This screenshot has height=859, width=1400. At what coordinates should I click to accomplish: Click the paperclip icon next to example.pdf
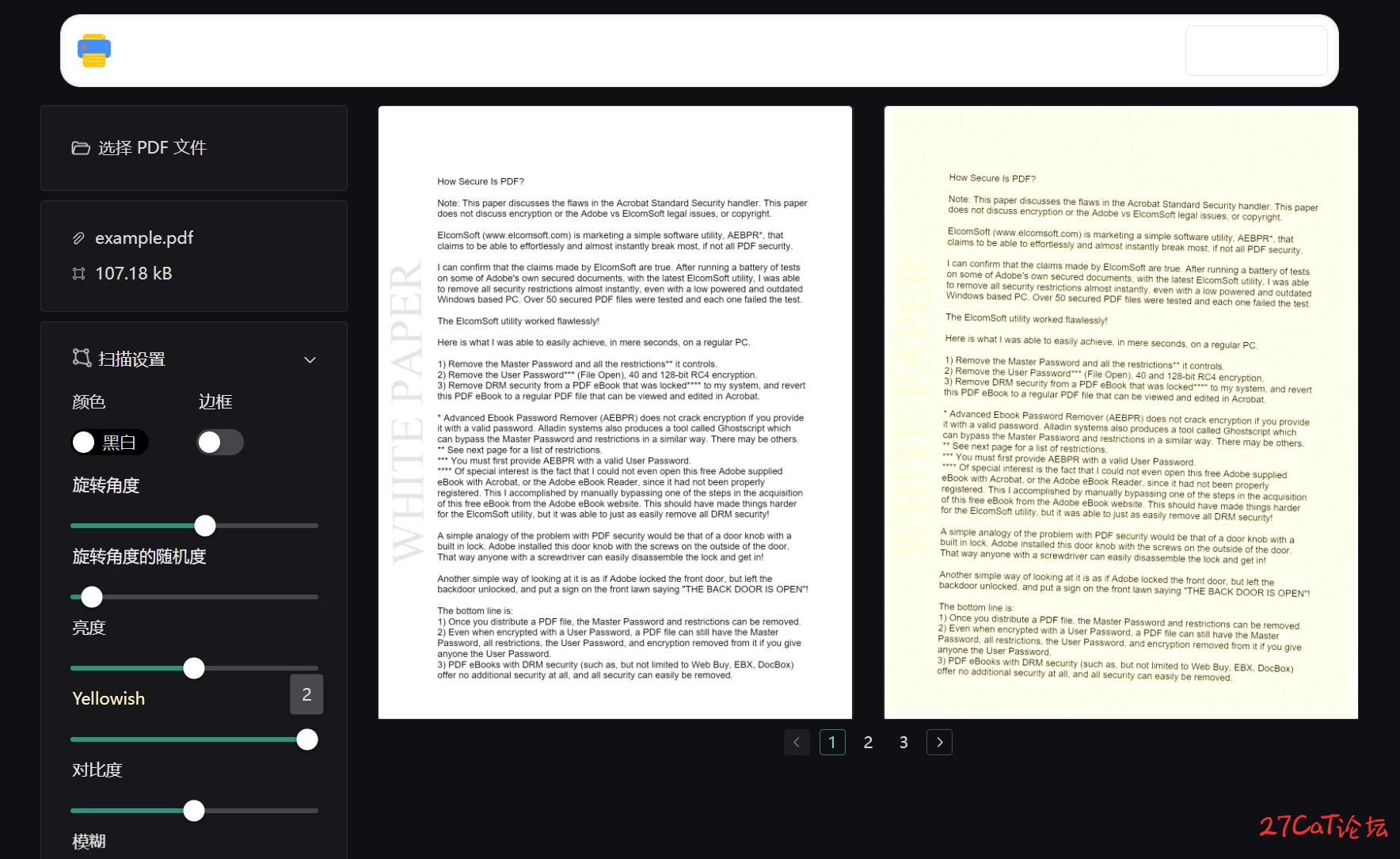[78, 238]
